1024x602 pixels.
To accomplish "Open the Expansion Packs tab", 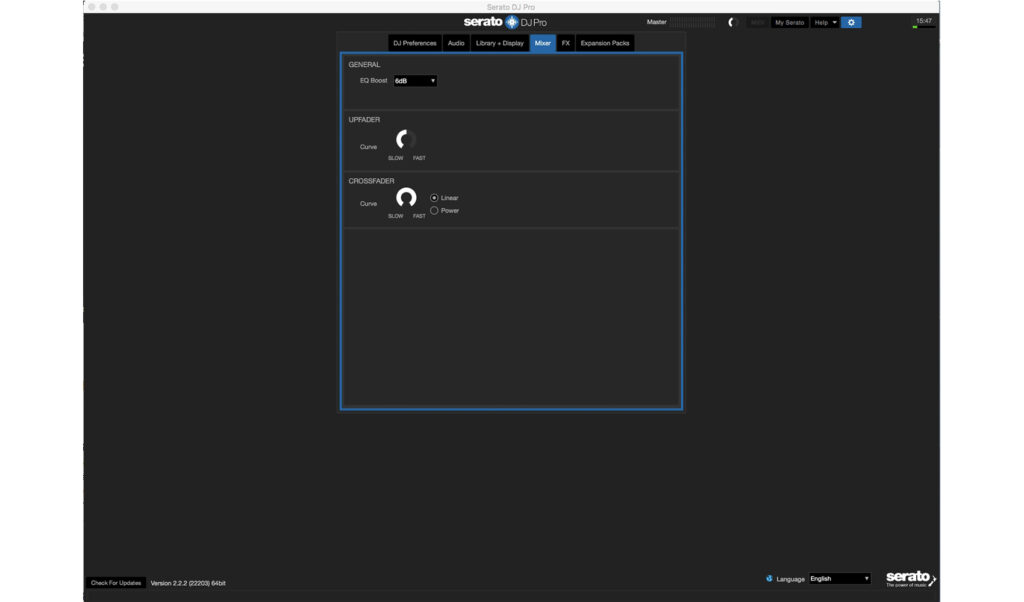I will coord(605,43).
